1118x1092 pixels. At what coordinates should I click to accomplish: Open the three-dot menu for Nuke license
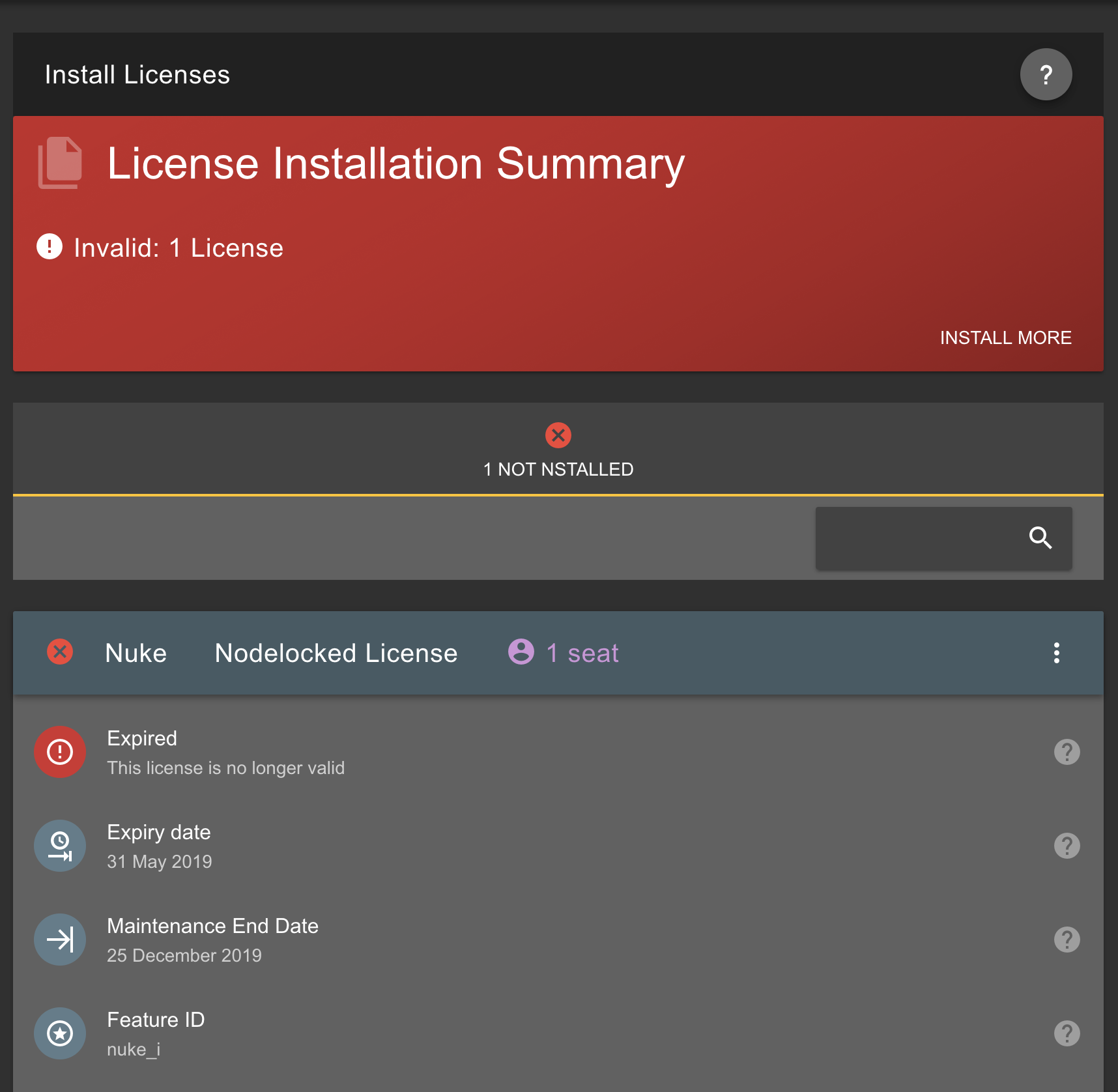point(1057,653)
